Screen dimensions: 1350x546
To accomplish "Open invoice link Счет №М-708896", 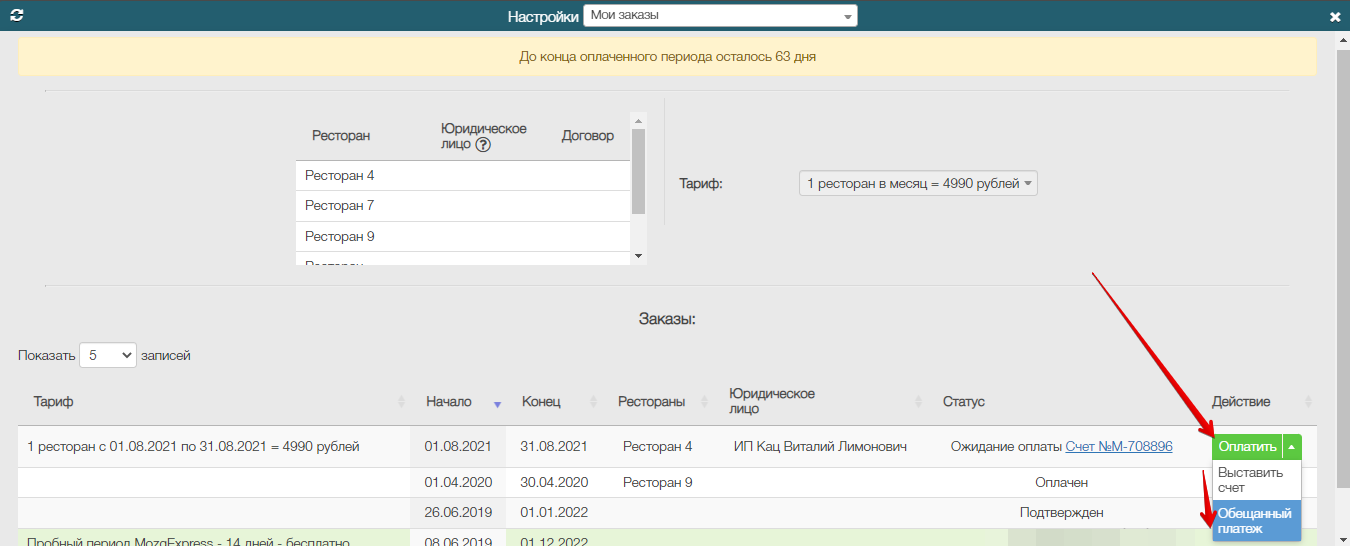I will 1119,447.
